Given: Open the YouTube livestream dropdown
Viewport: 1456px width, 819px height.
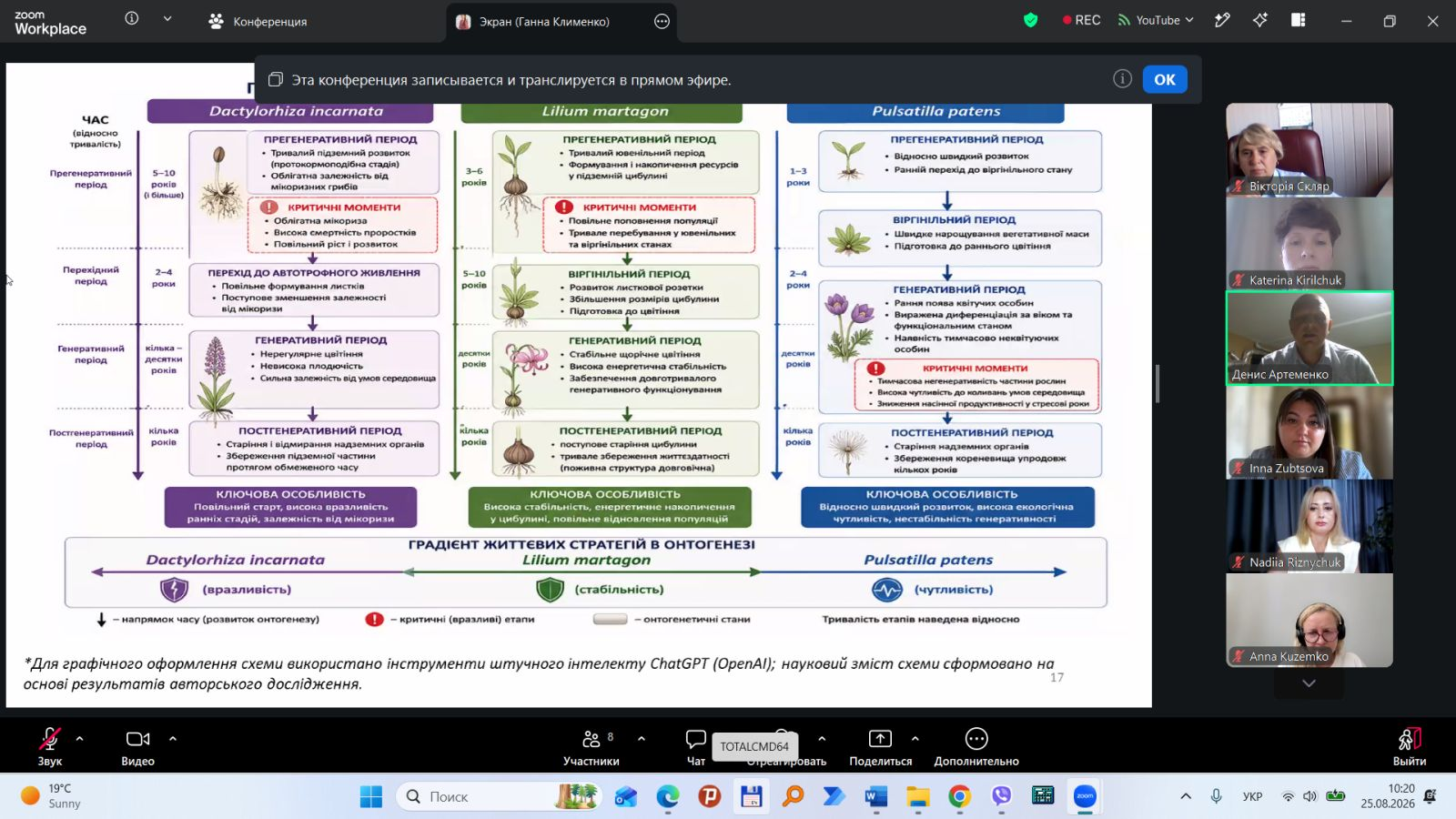Looking at the screenshot, I should [1156, 20].
